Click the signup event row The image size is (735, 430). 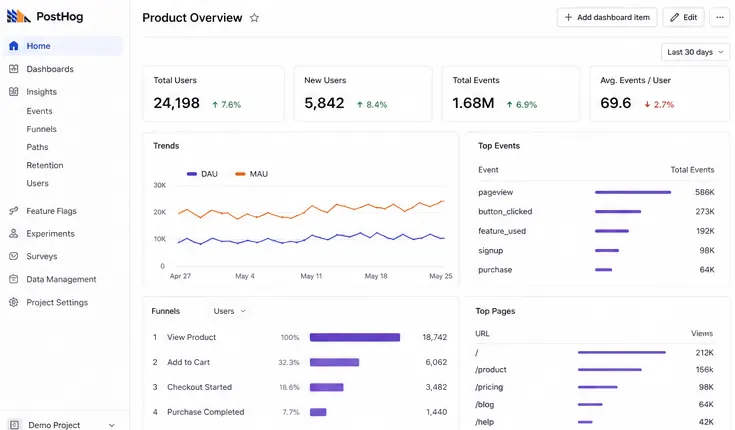[x=596, y=250]
